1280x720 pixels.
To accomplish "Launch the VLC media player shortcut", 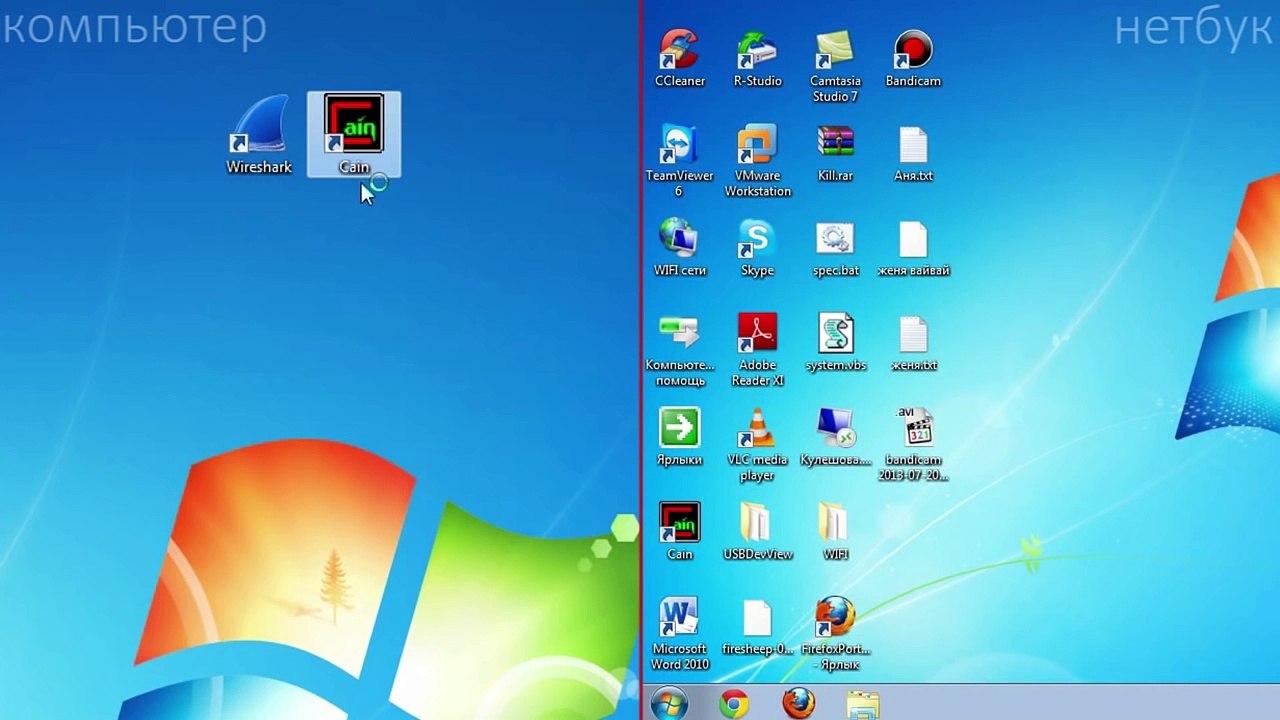I will click(757, 445).
